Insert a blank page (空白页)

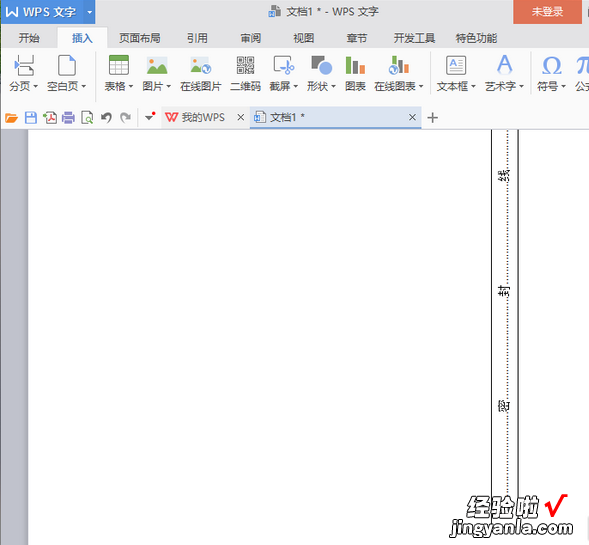[x=66, y=72]
